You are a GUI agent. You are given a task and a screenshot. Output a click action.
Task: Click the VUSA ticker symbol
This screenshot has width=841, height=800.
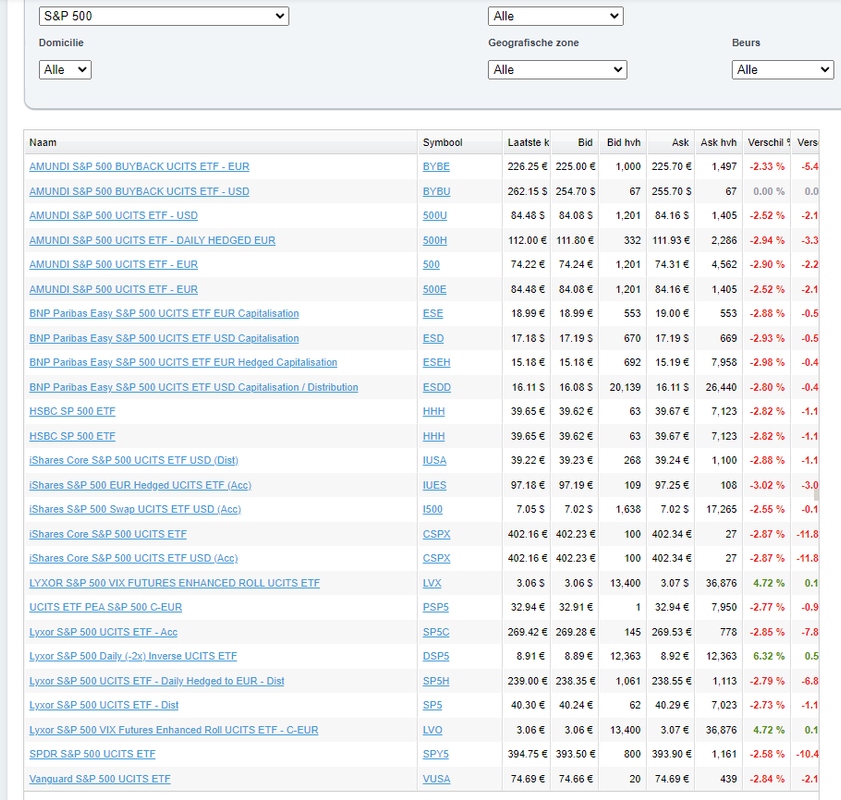tap(436, 779)
